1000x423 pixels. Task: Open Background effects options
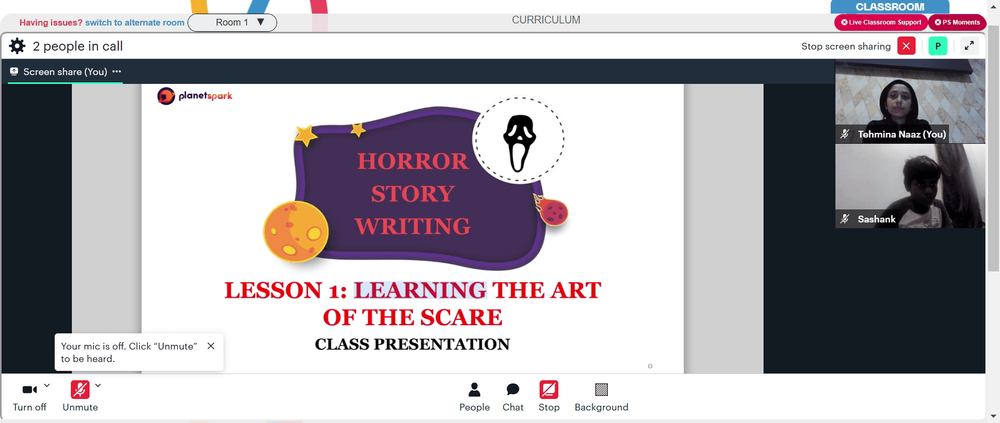601,397
